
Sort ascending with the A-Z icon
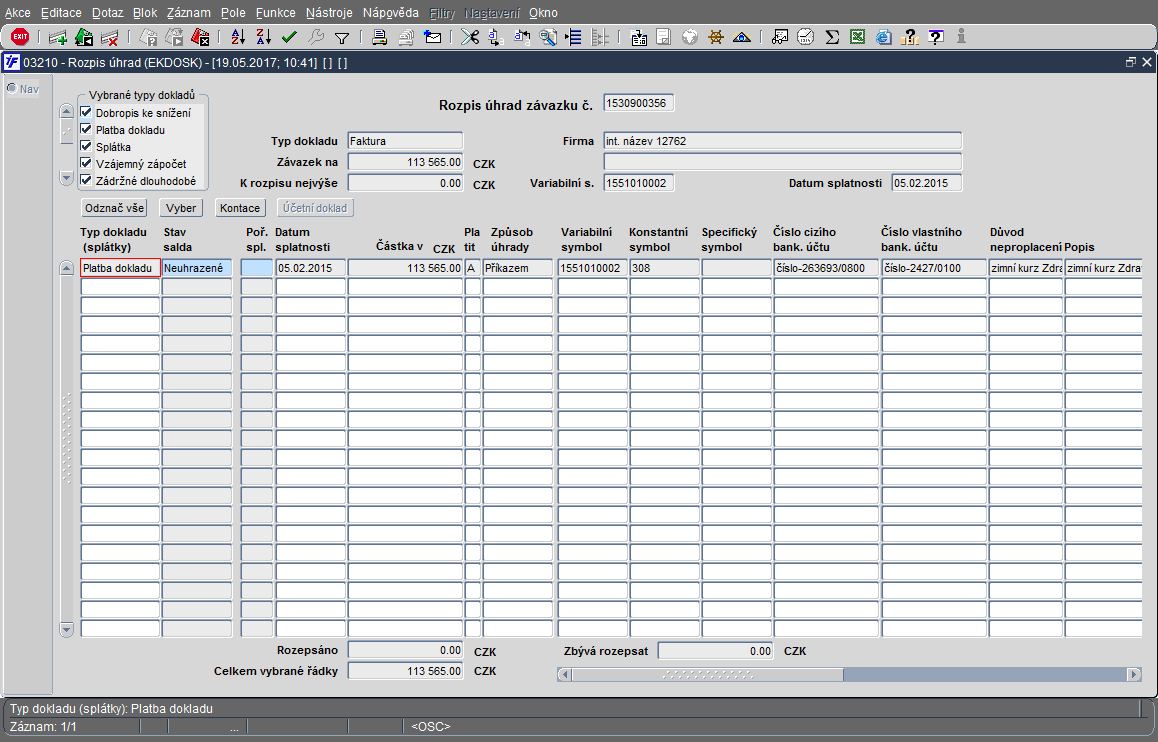[238, 37]
